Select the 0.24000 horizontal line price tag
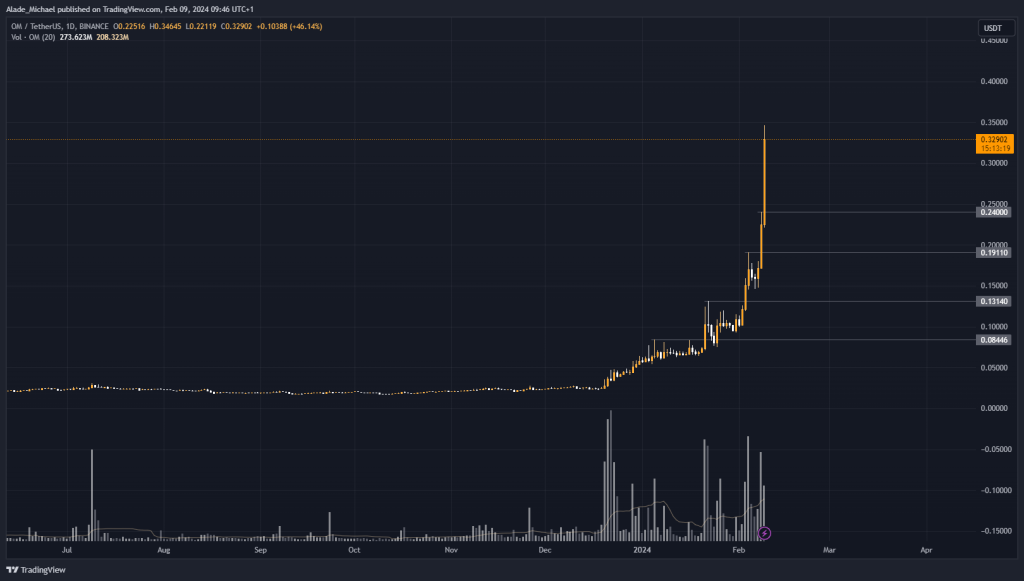The height and width of the screenshot is (581, 1024). 996,212
